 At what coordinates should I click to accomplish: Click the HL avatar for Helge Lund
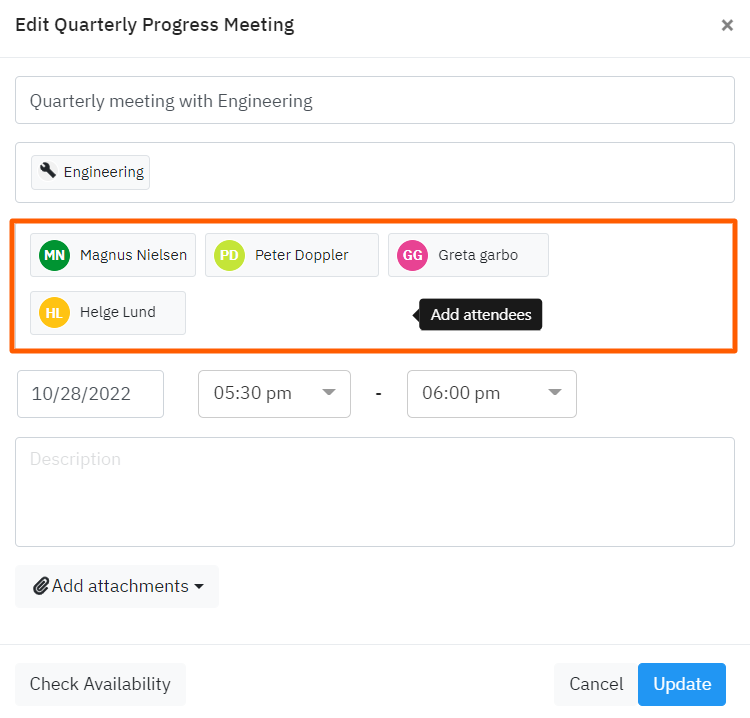(54, 312)
